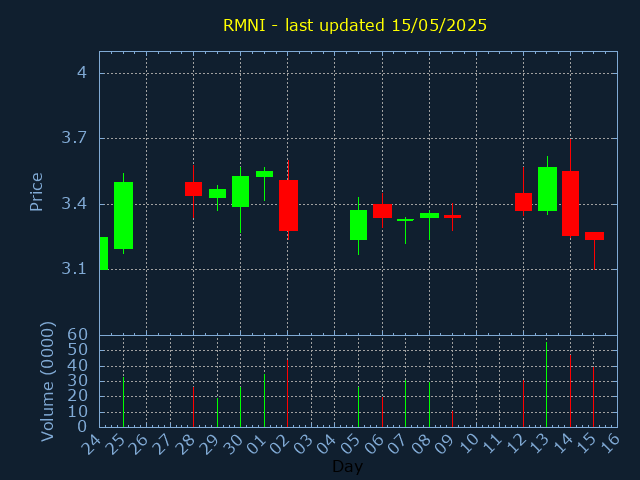Click the volume tick label 60
Viewport: 640px width, 480px height.
pos(78,335)
